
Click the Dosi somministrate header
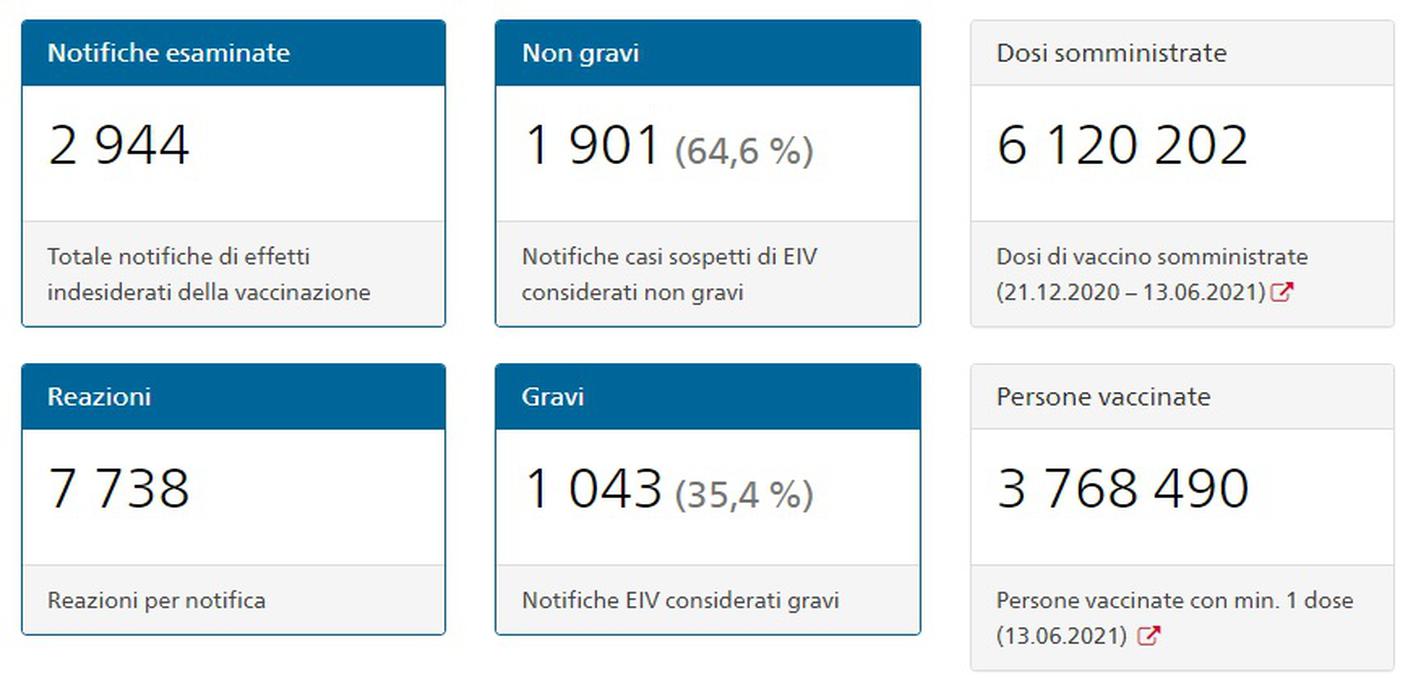point(1182,53)
